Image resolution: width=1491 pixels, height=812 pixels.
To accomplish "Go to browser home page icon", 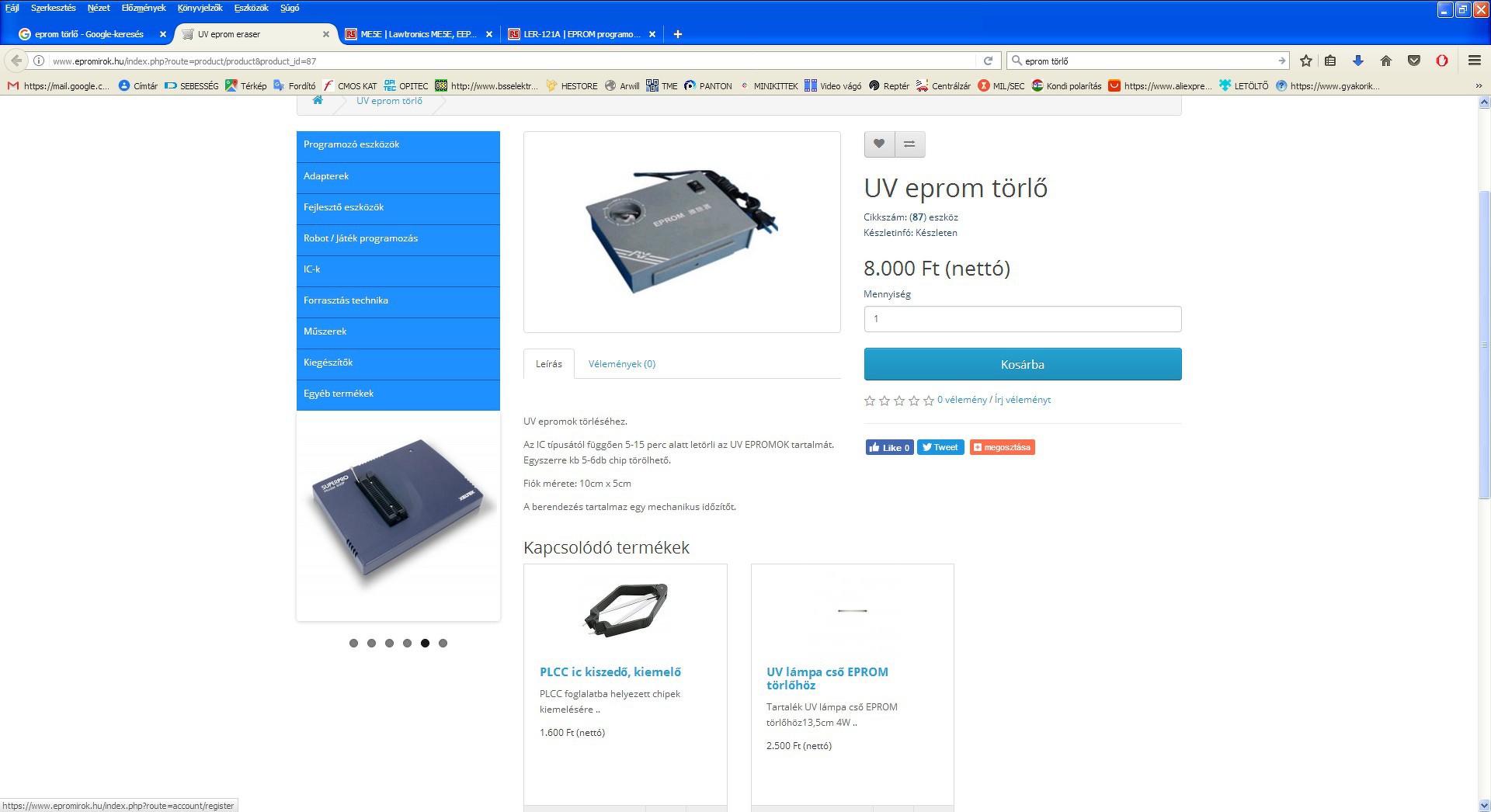I will point(1386,61).
